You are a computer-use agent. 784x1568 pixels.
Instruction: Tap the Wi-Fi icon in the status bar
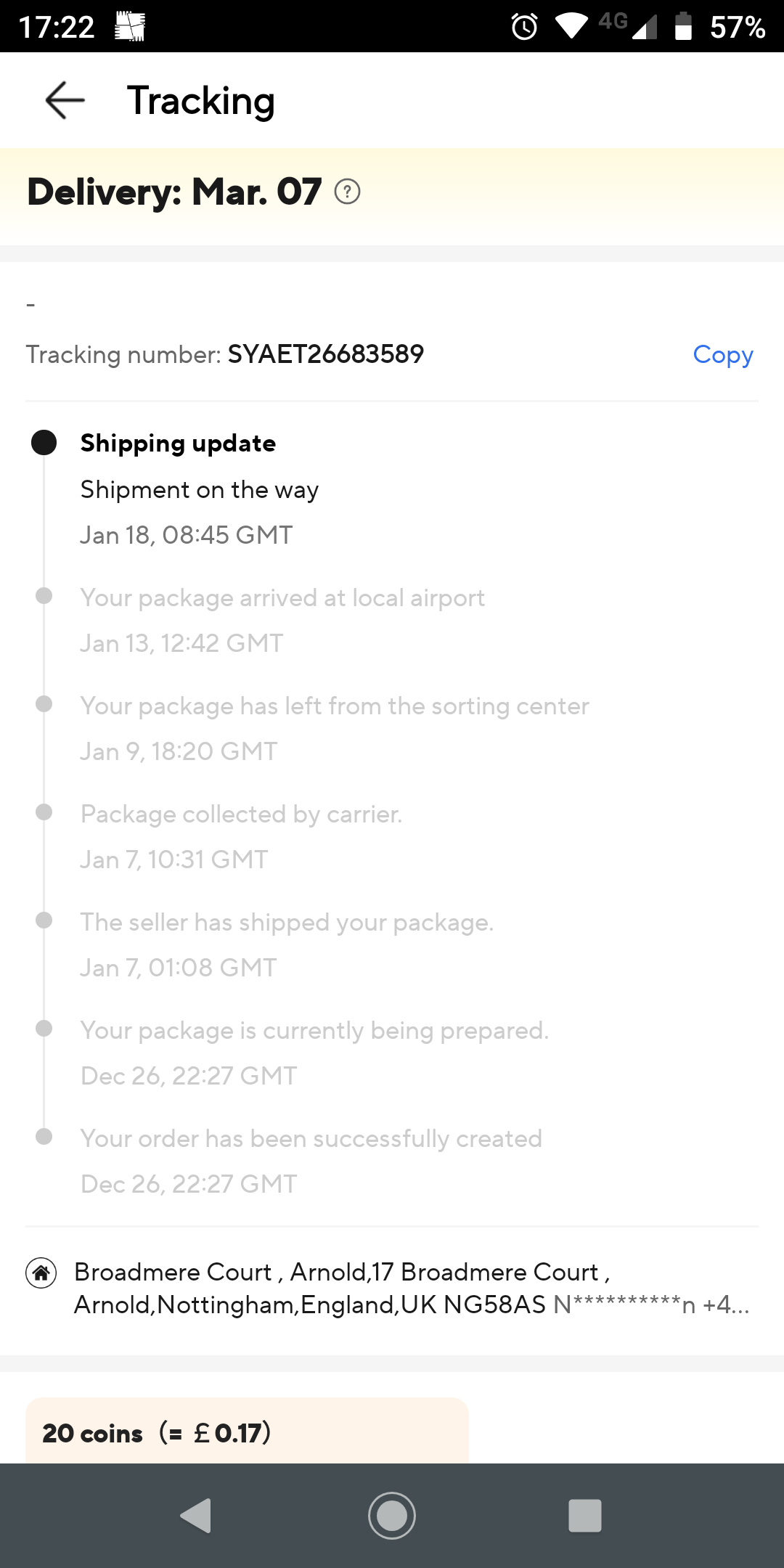[x=571, y=27]
